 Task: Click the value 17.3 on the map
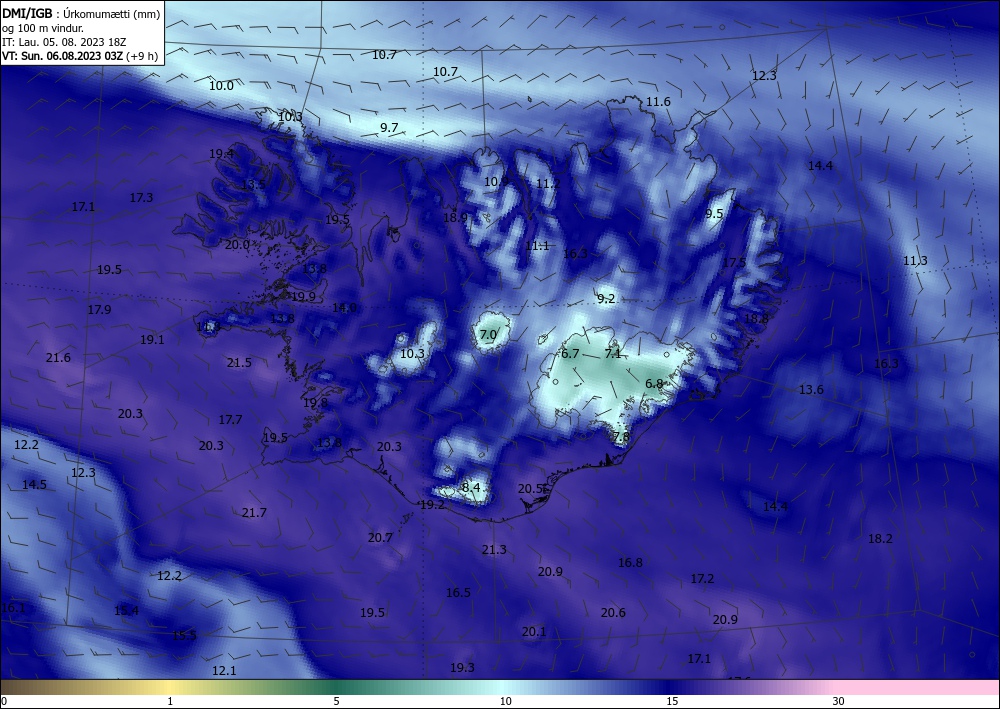142,198
